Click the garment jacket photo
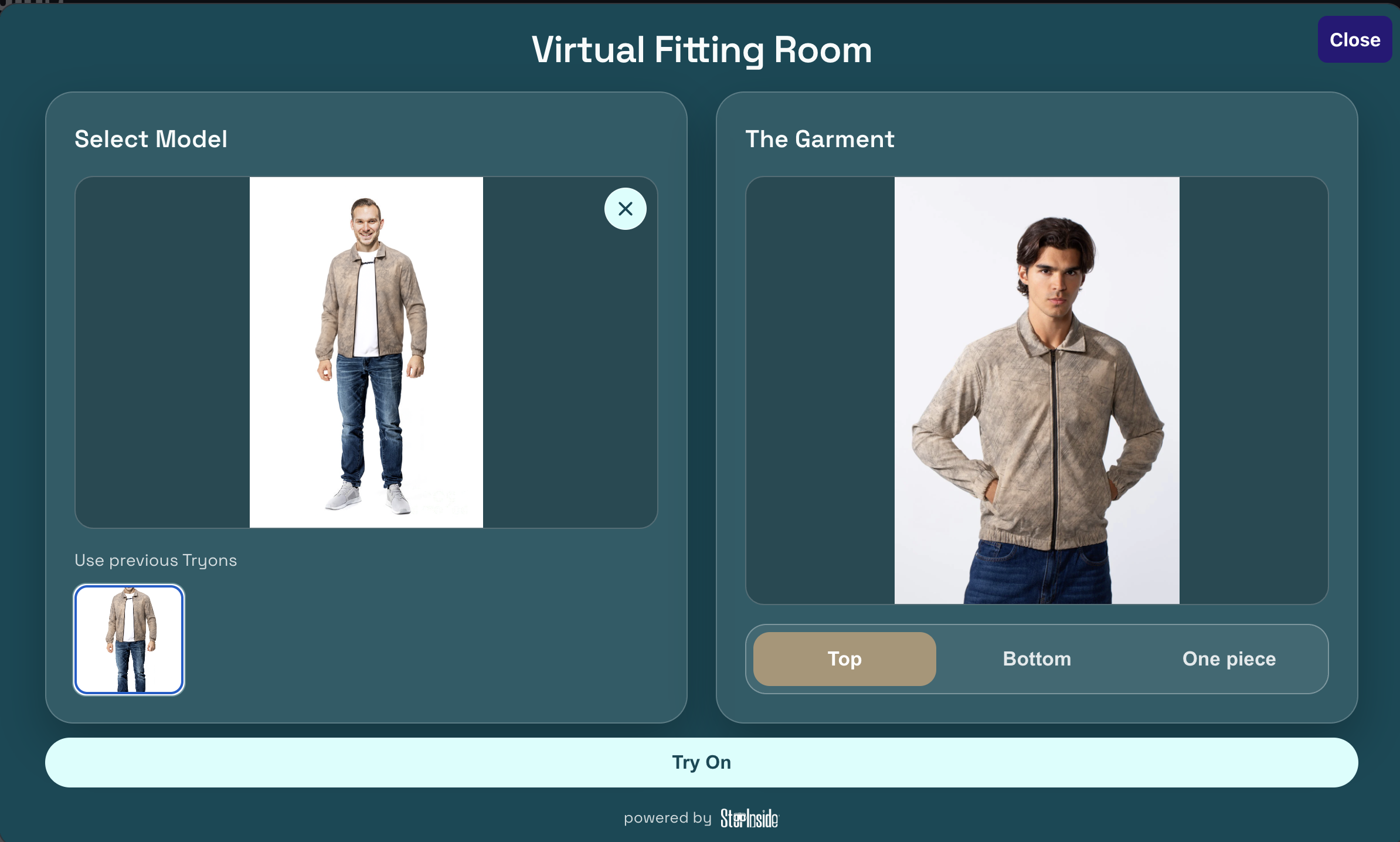 (x=1037, y=391)
